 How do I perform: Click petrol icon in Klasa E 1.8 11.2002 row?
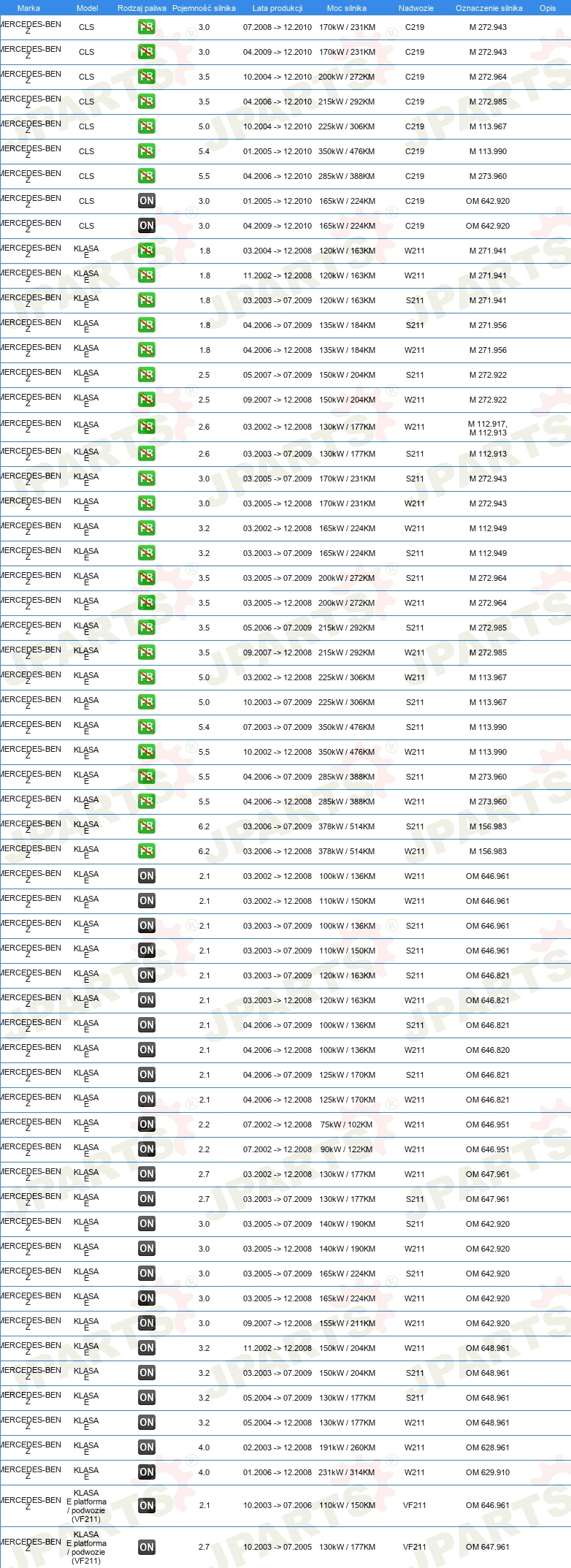tap(146, 275)
